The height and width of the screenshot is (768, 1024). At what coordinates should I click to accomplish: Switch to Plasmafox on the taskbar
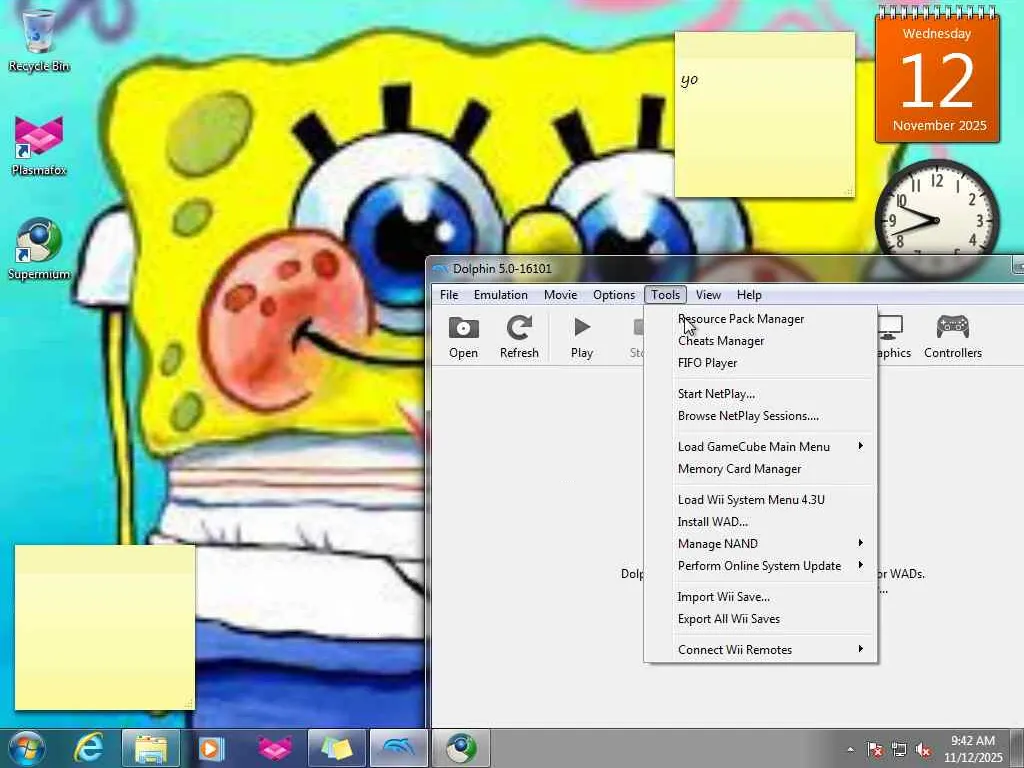275,748
